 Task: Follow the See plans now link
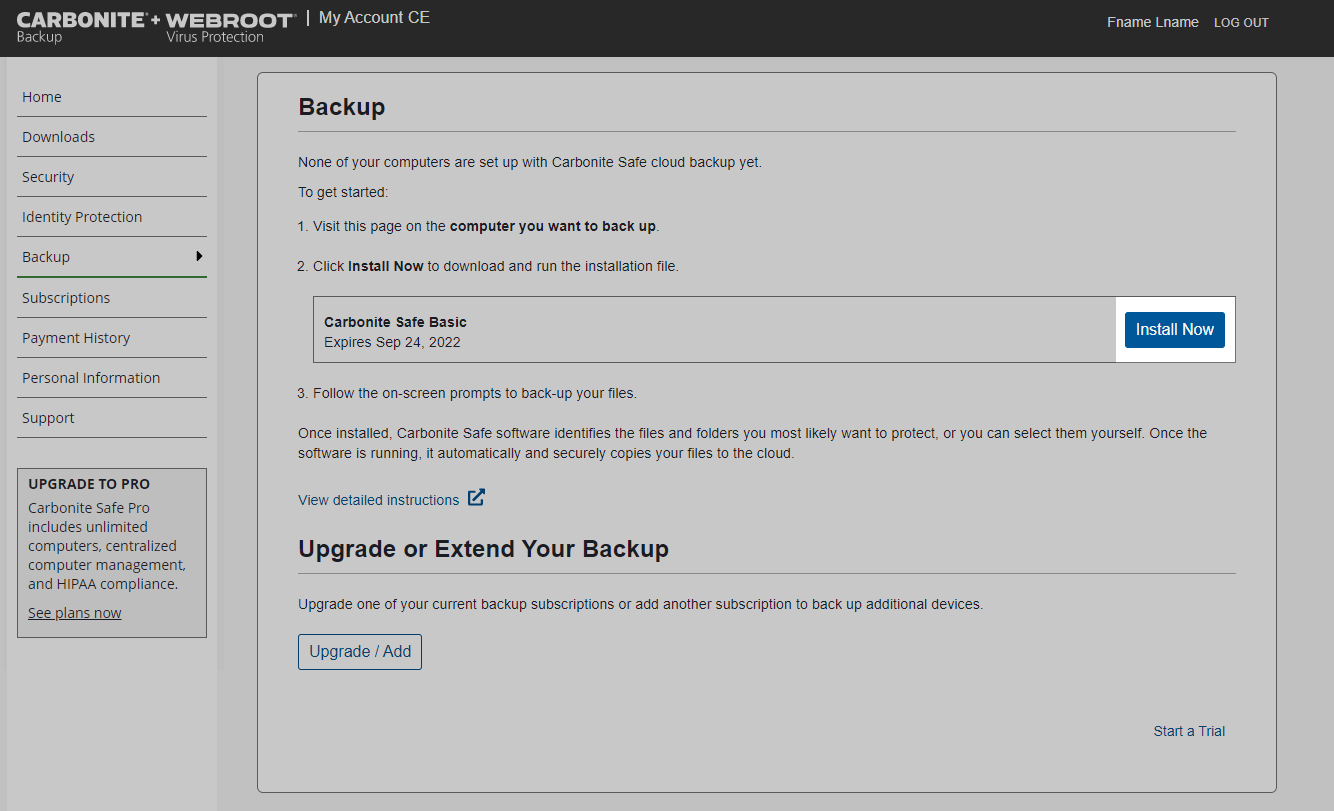[x=74, y=613]
